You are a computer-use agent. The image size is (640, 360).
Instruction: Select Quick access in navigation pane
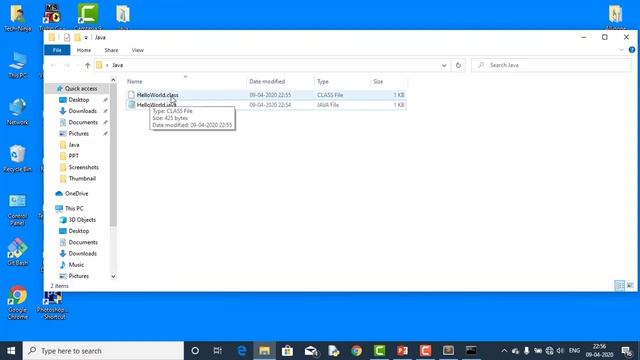[81, 89]
